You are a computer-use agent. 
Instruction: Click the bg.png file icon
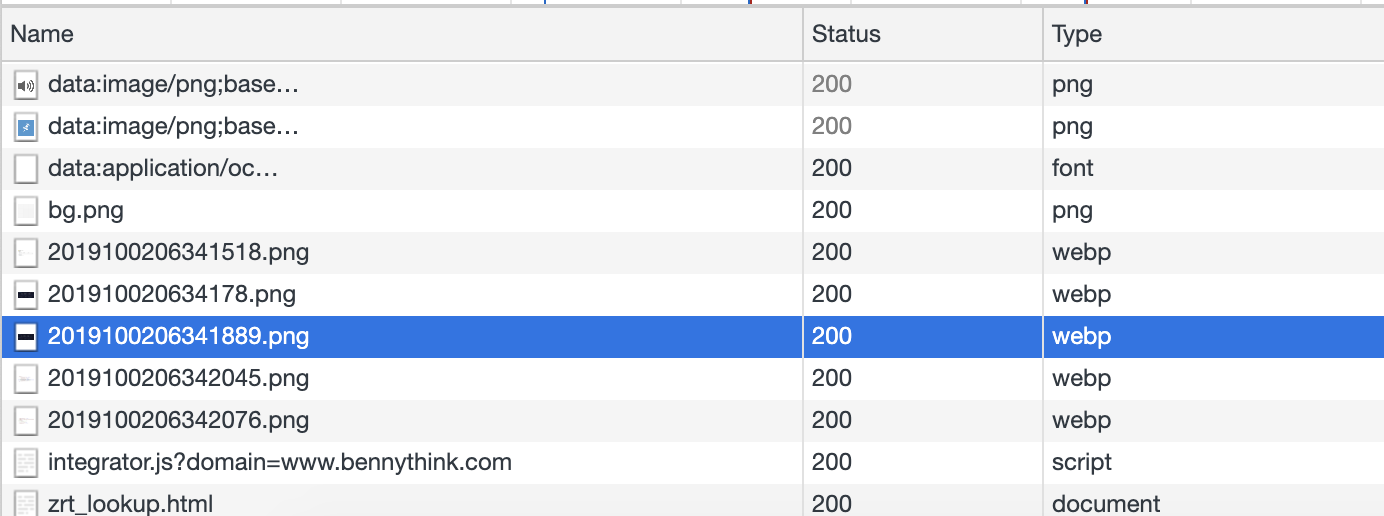point(26,211)
